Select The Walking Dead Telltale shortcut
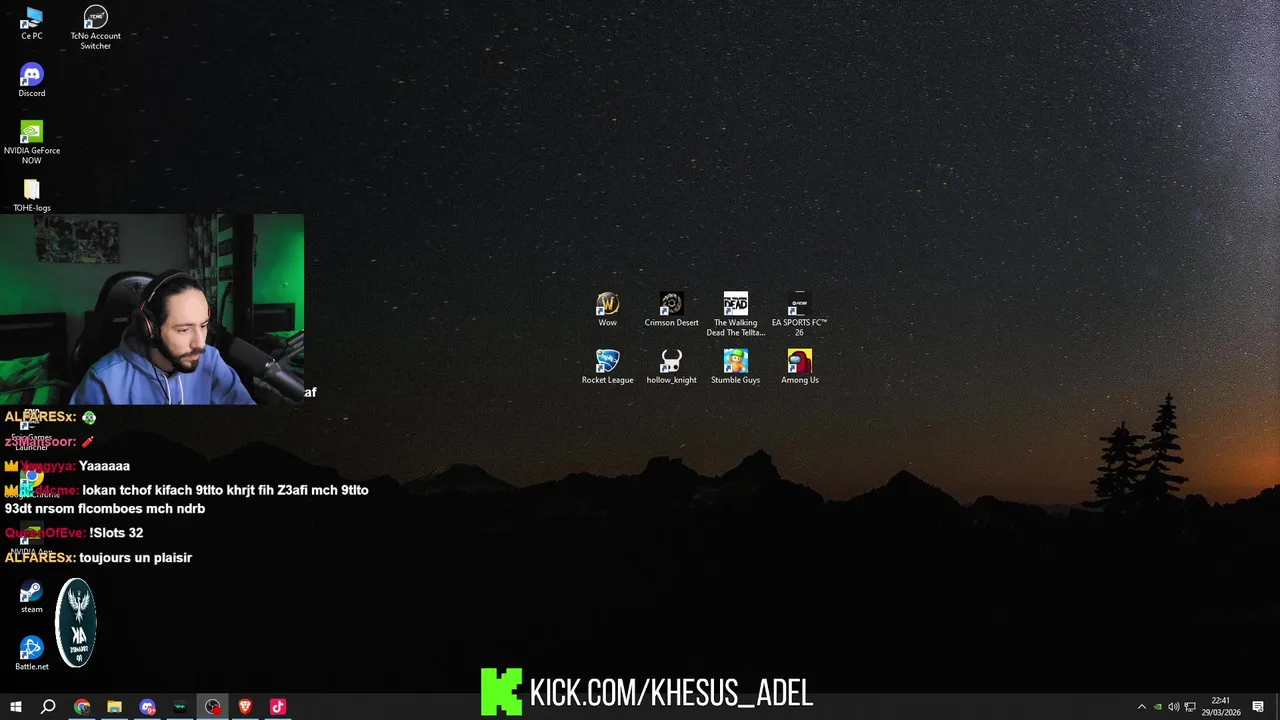The width and height of the screenshot is (1280, 720). pyautogui.click(x=735, y=314)
